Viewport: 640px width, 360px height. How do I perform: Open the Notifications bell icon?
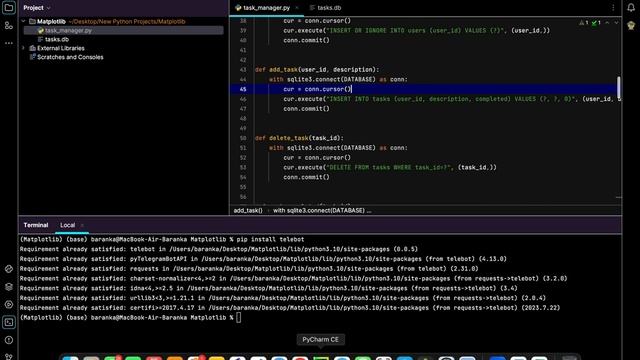coord(631,7)
